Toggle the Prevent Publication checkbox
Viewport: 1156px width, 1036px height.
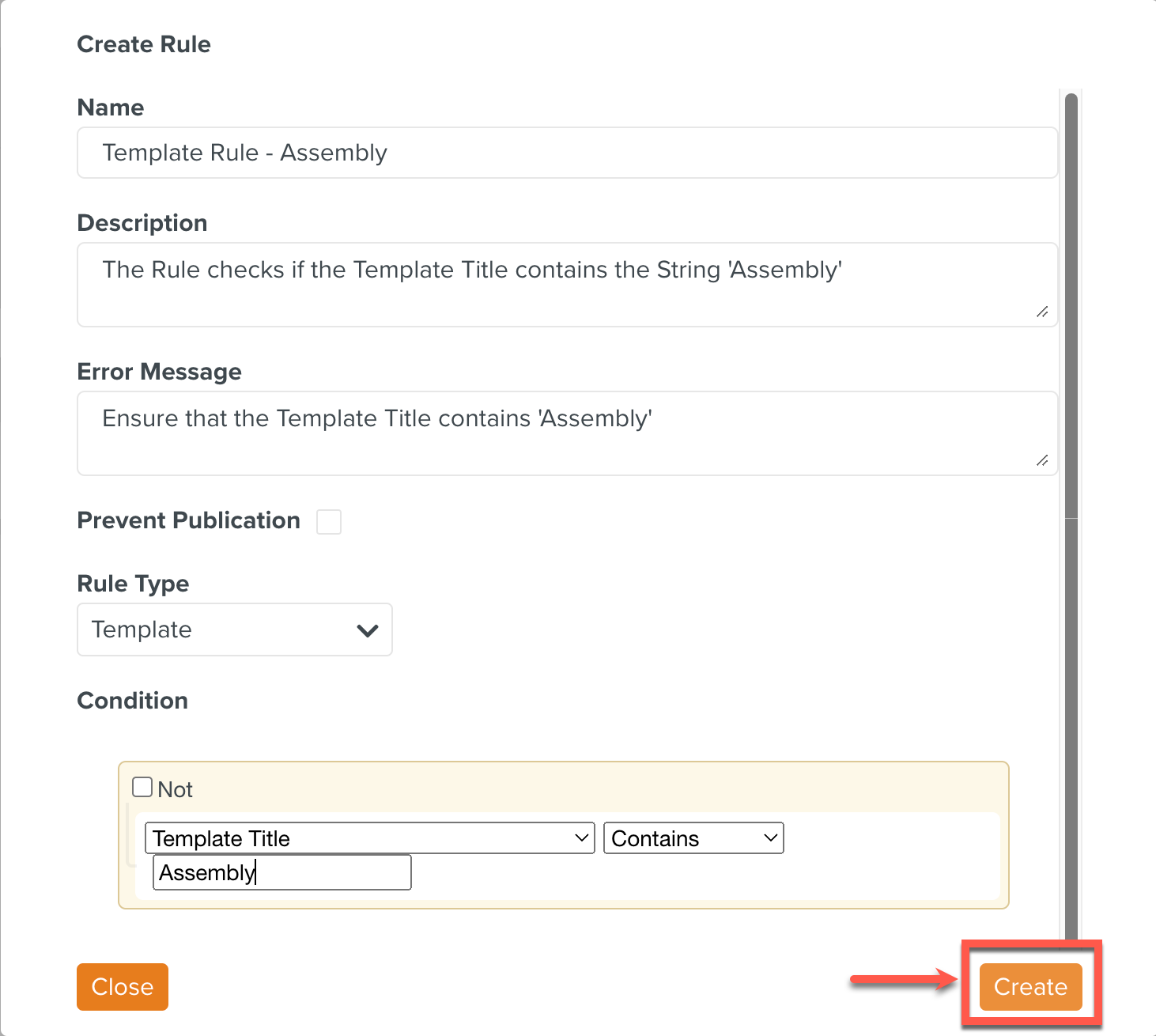click(x=329, y=522)
